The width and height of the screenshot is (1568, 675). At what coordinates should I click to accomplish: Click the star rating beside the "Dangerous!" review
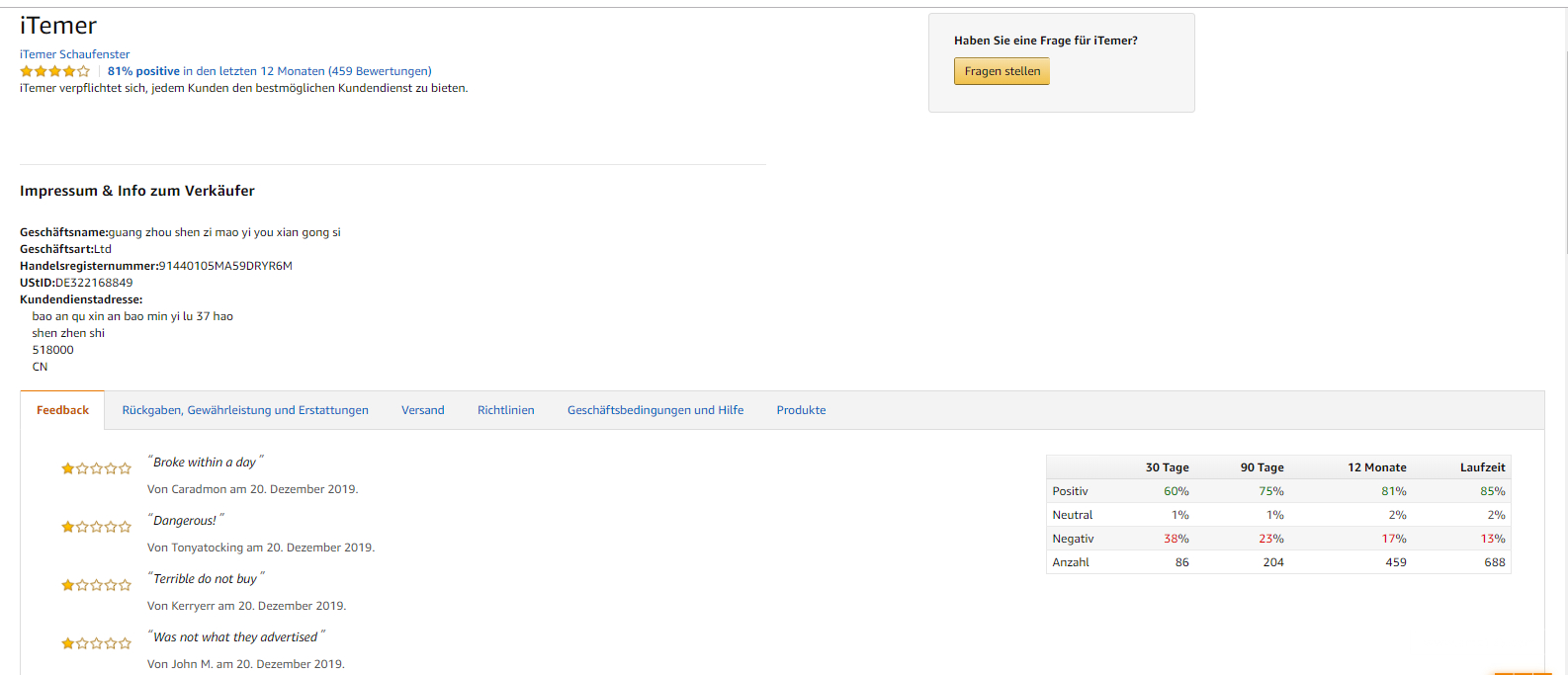pyautogui.click(x=96, y=527)
